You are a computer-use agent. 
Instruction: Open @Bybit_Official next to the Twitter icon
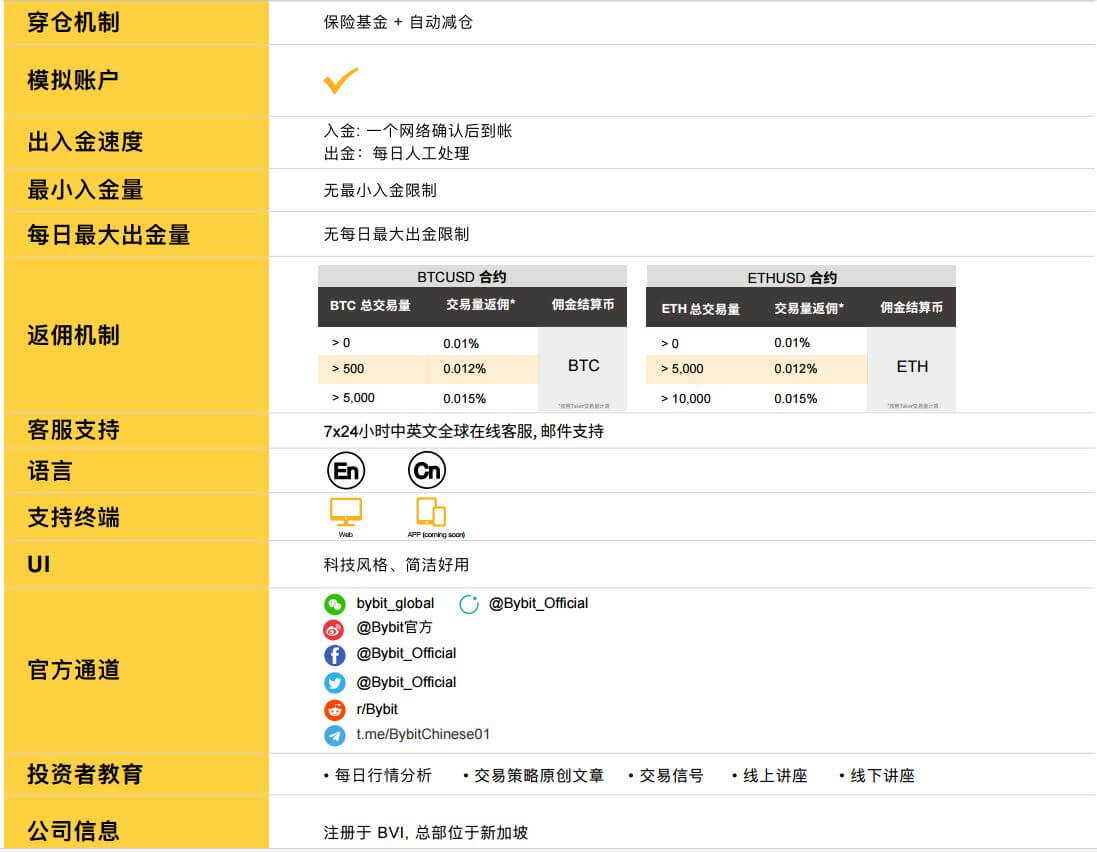tap(406, 682)
